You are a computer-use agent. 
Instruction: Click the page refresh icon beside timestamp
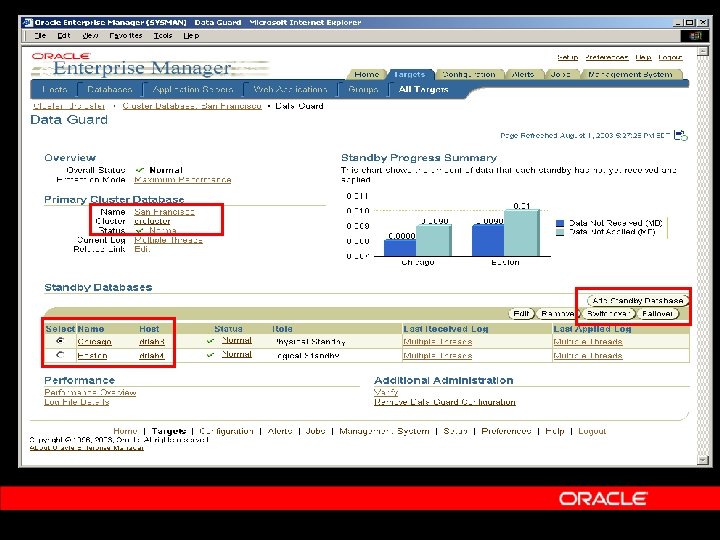pos(681,135)
